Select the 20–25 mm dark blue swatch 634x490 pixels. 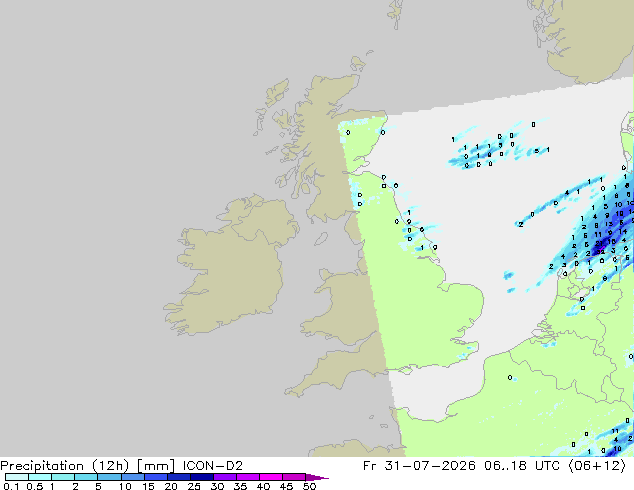pos(178,477)
